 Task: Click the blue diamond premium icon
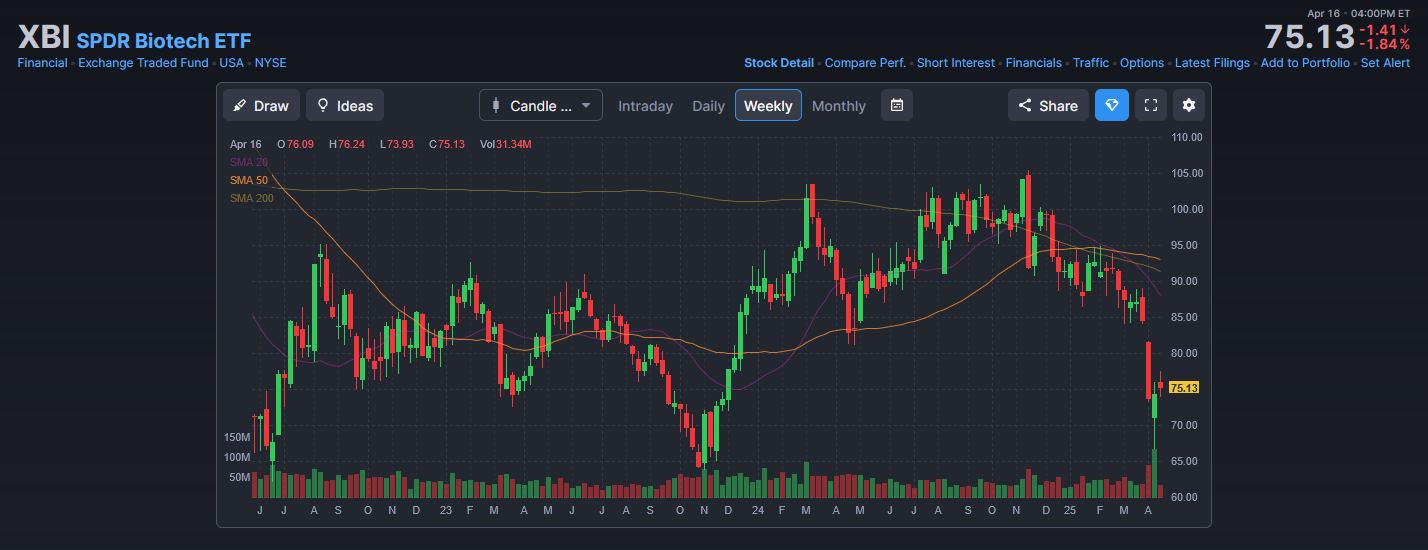click(x=1112, y=106)
